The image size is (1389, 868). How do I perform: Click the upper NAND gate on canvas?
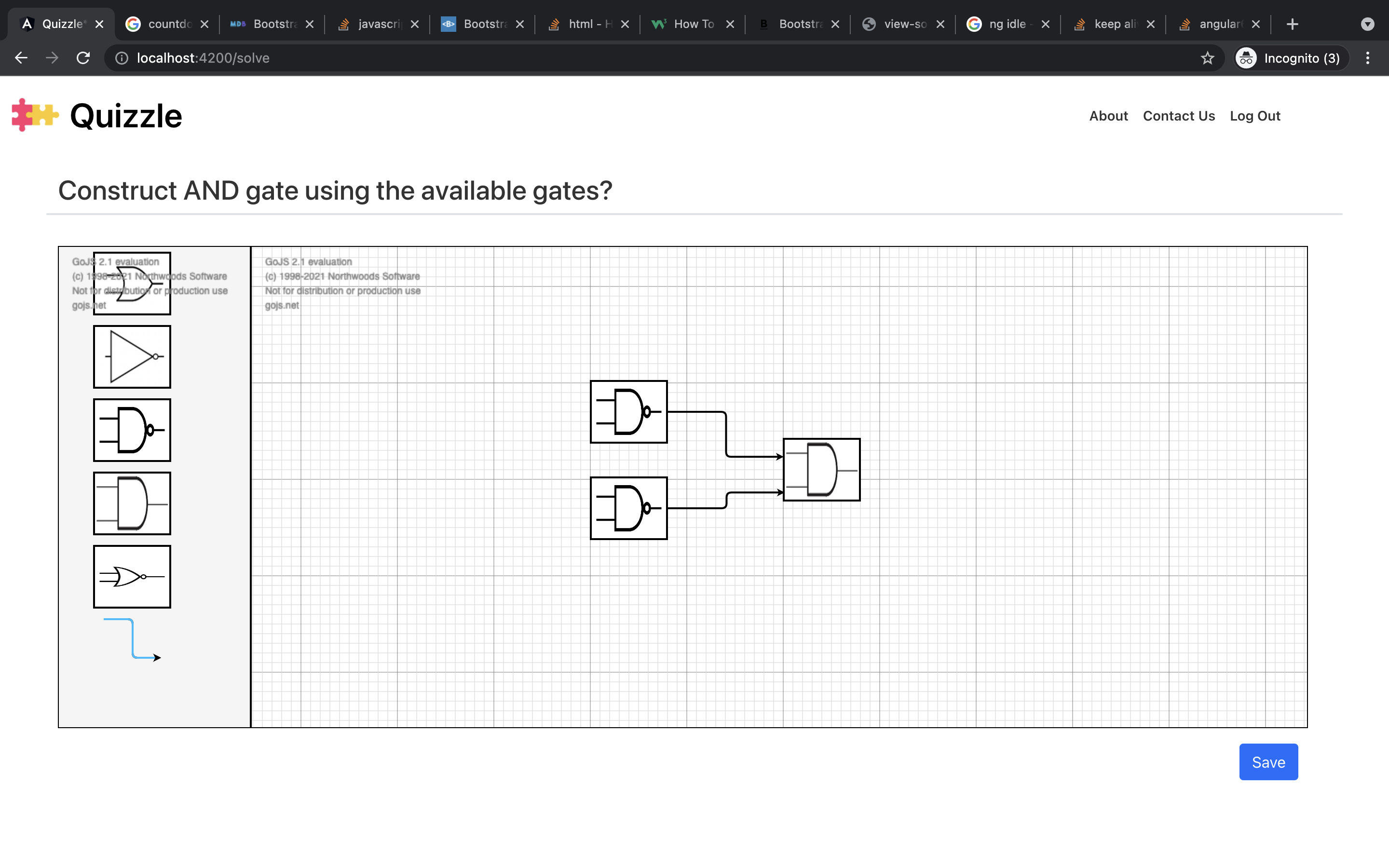click(x=628, y=412)
